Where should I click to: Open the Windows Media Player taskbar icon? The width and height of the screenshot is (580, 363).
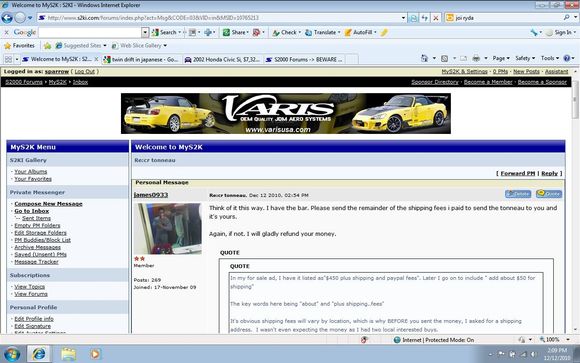(x=95, y=354)
